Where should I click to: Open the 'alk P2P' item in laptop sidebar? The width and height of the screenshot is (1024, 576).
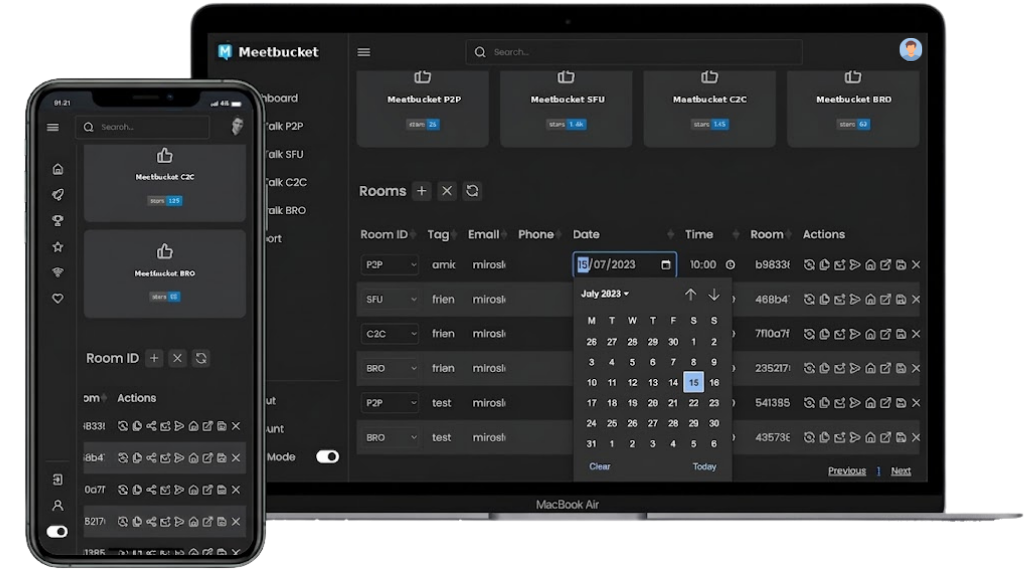[285, 126]
